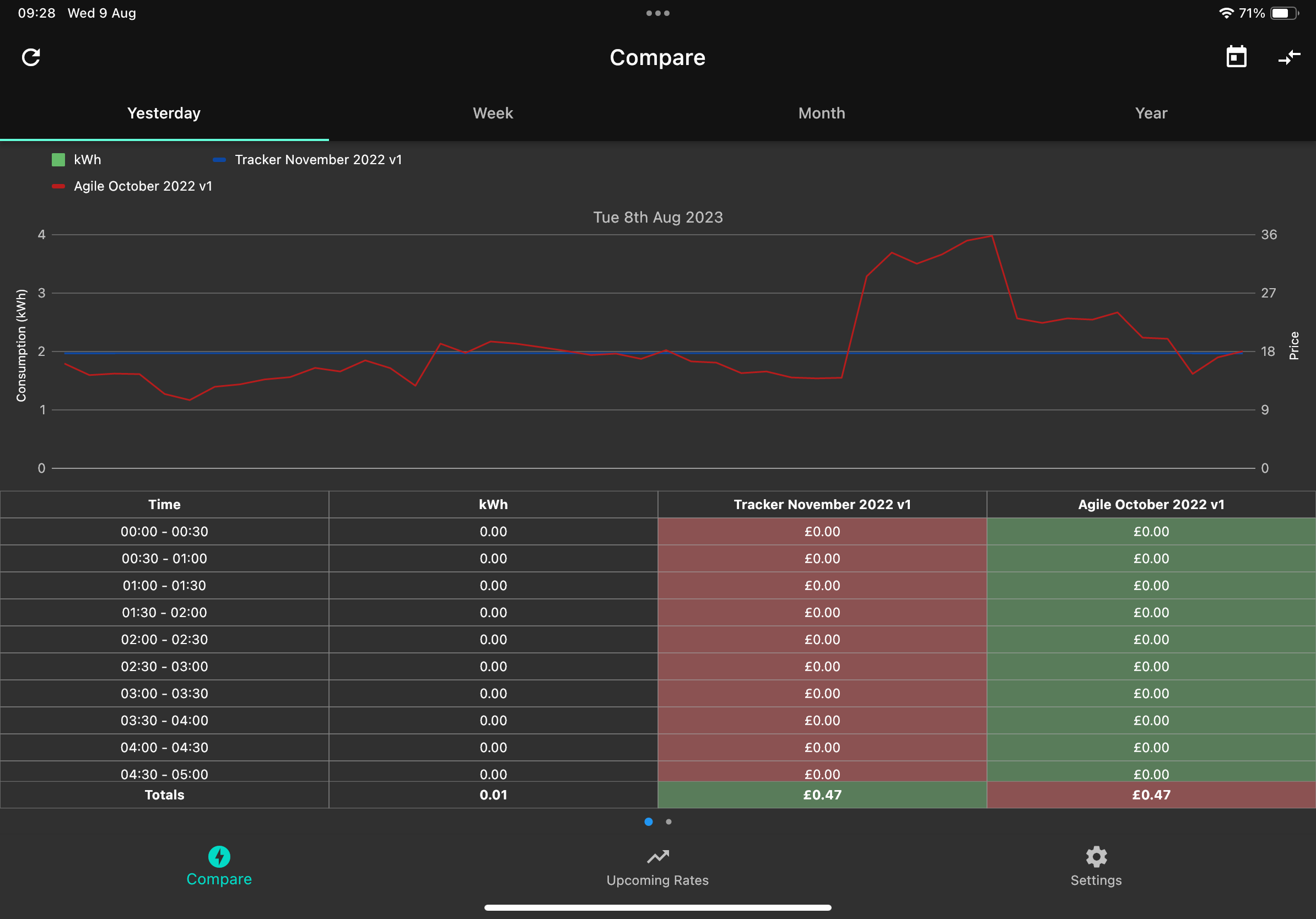Tap the Tracker November 2022 v1 column header

[822, 504]
